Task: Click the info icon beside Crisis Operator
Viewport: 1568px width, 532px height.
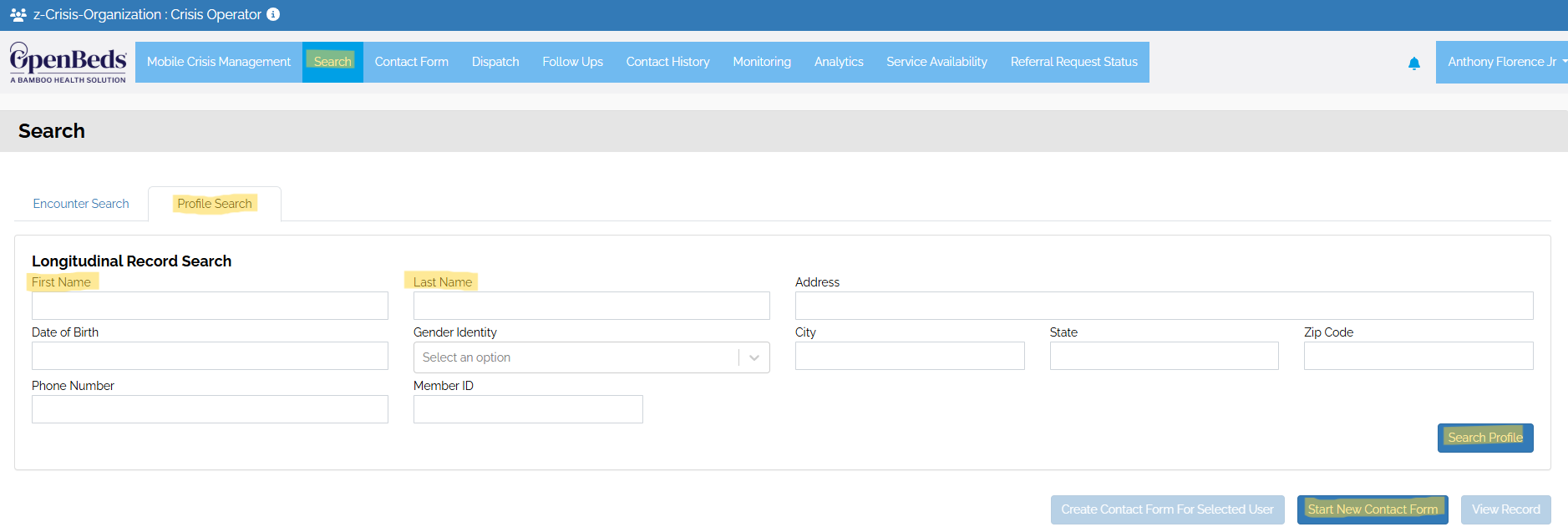Action: 273,14
